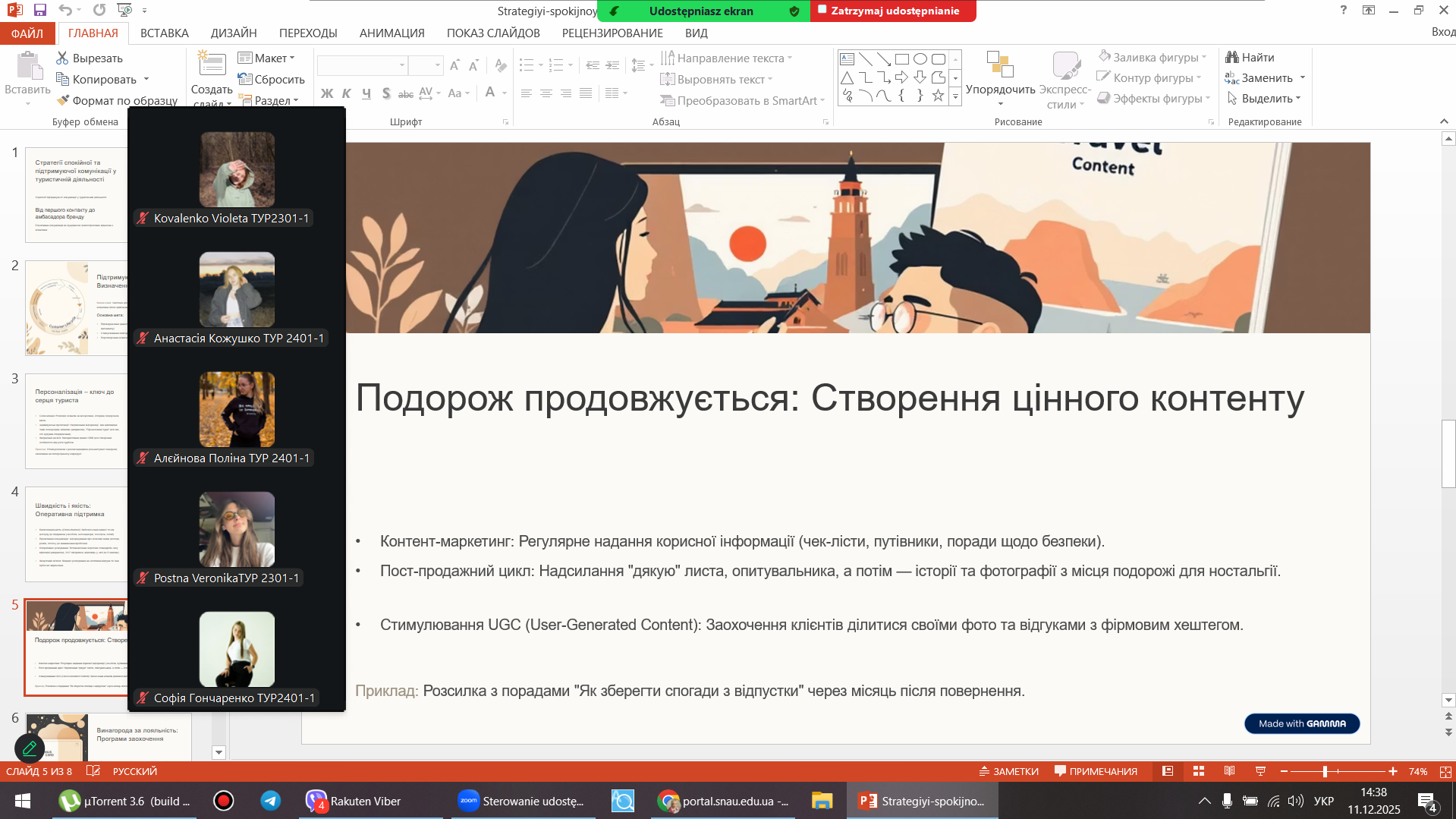Stop sharing with Zatrzymaj udostępnianie button
1456x819 pixels.
click(x=893, y=11)
